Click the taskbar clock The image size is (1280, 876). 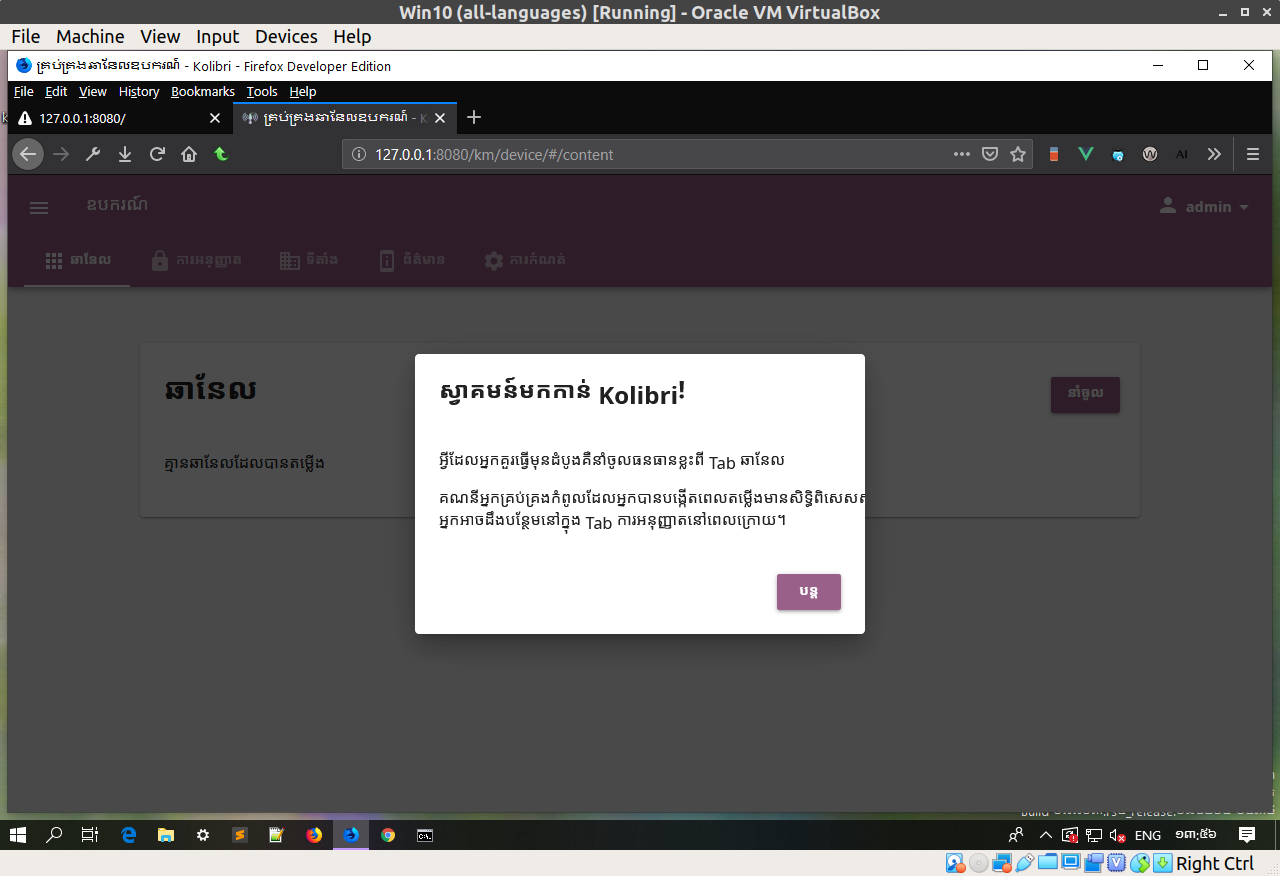pyautogui.click(x=1196, y=835)
